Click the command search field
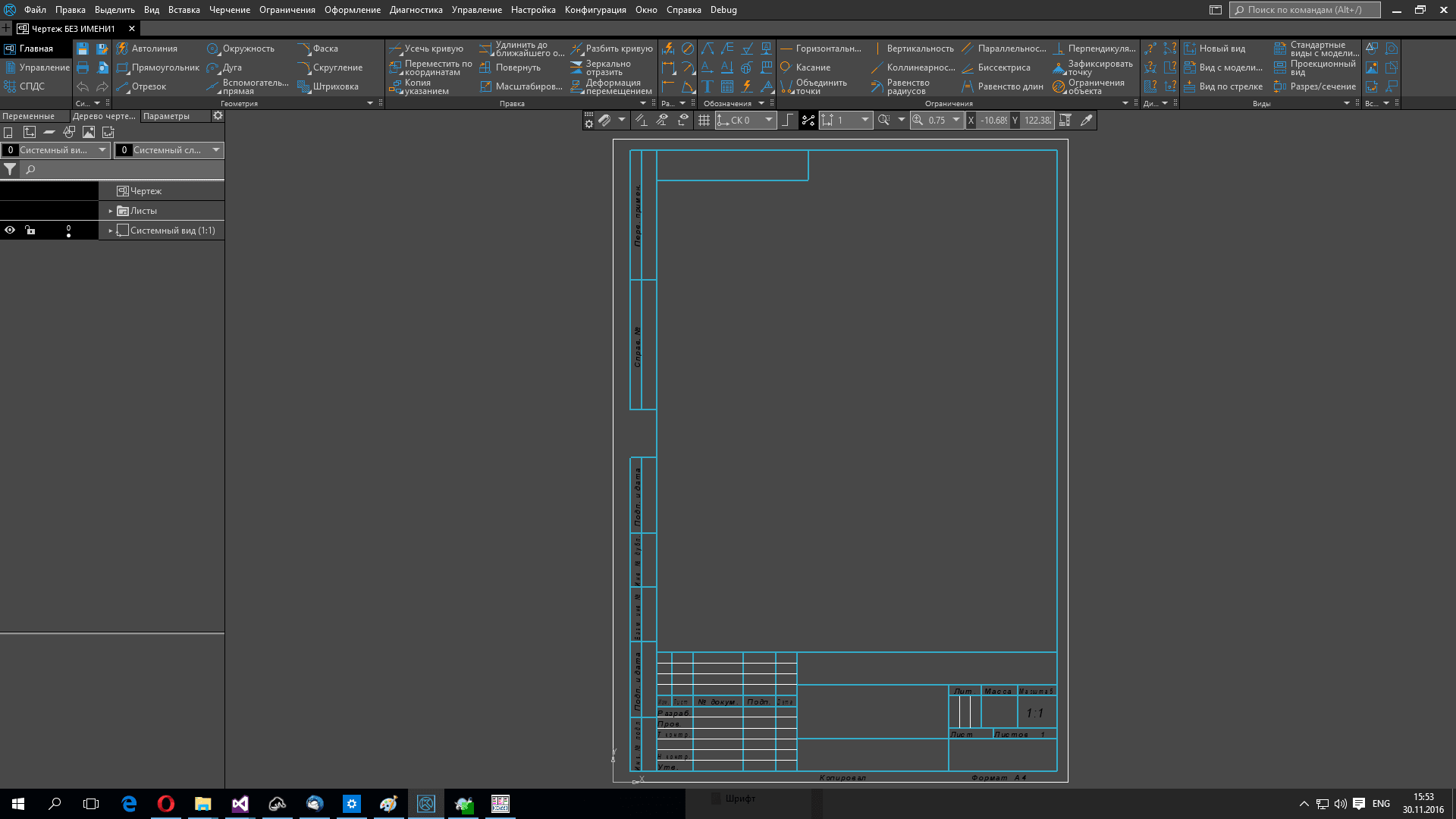Image resolution: width=1456 pixels, height=819 pixels. pos(1304,10)
